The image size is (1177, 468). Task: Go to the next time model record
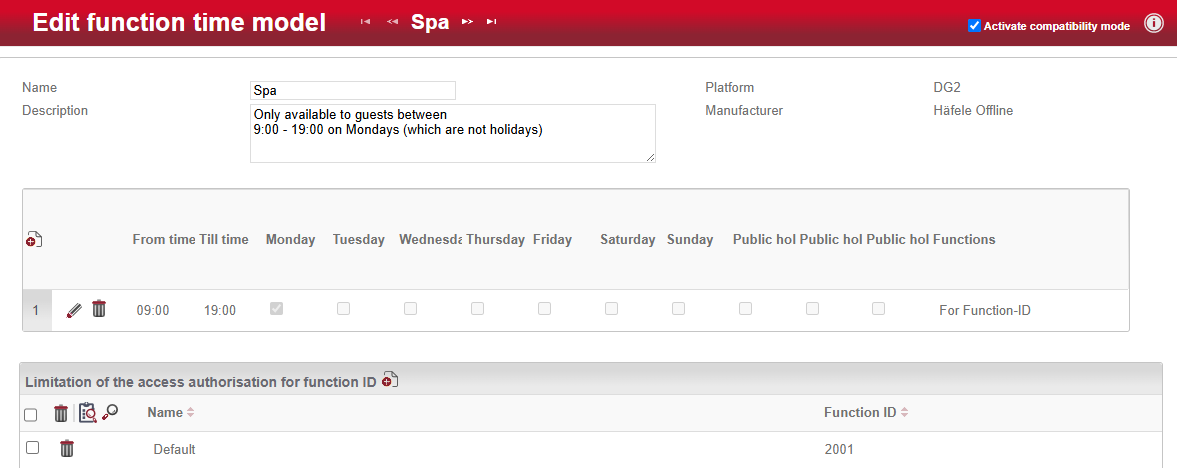coord(467,22)
